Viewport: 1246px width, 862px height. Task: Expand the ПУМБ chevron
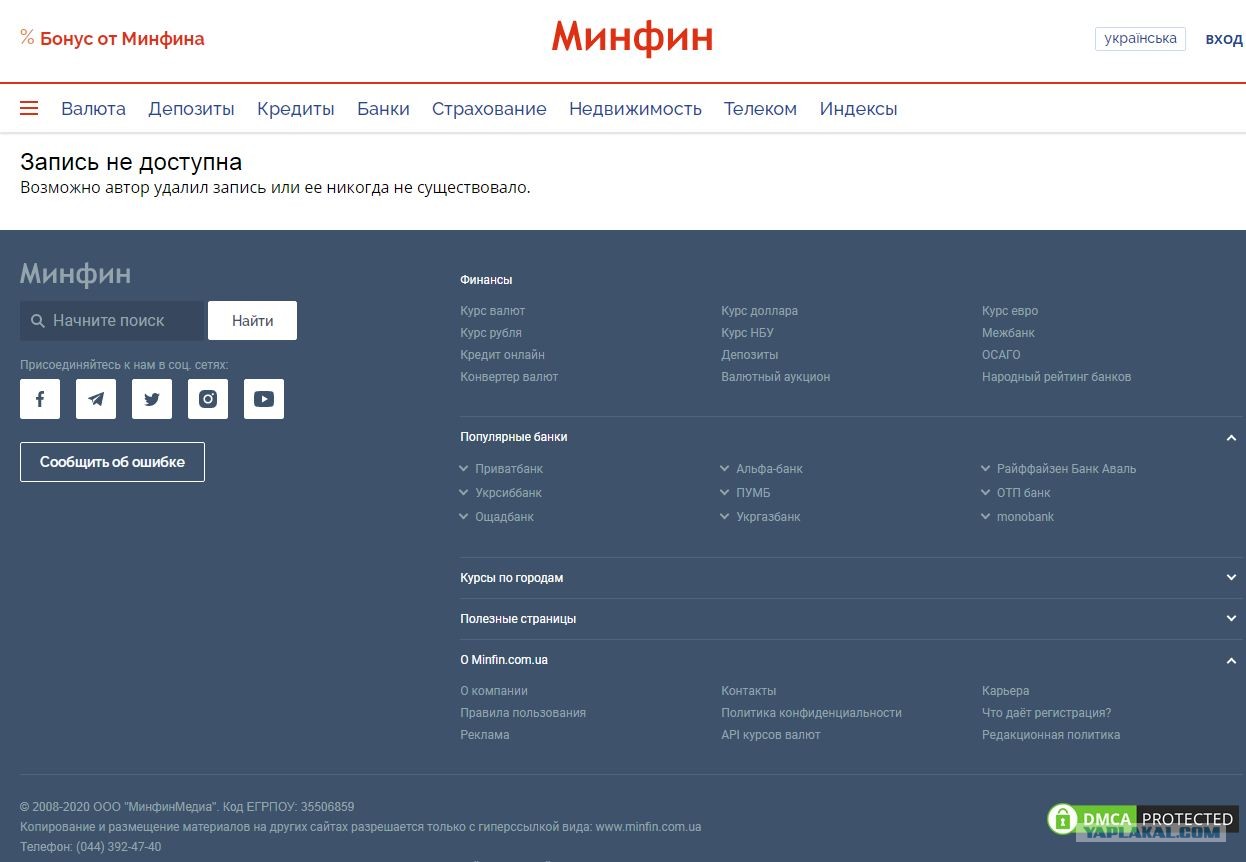click(725, 492)
